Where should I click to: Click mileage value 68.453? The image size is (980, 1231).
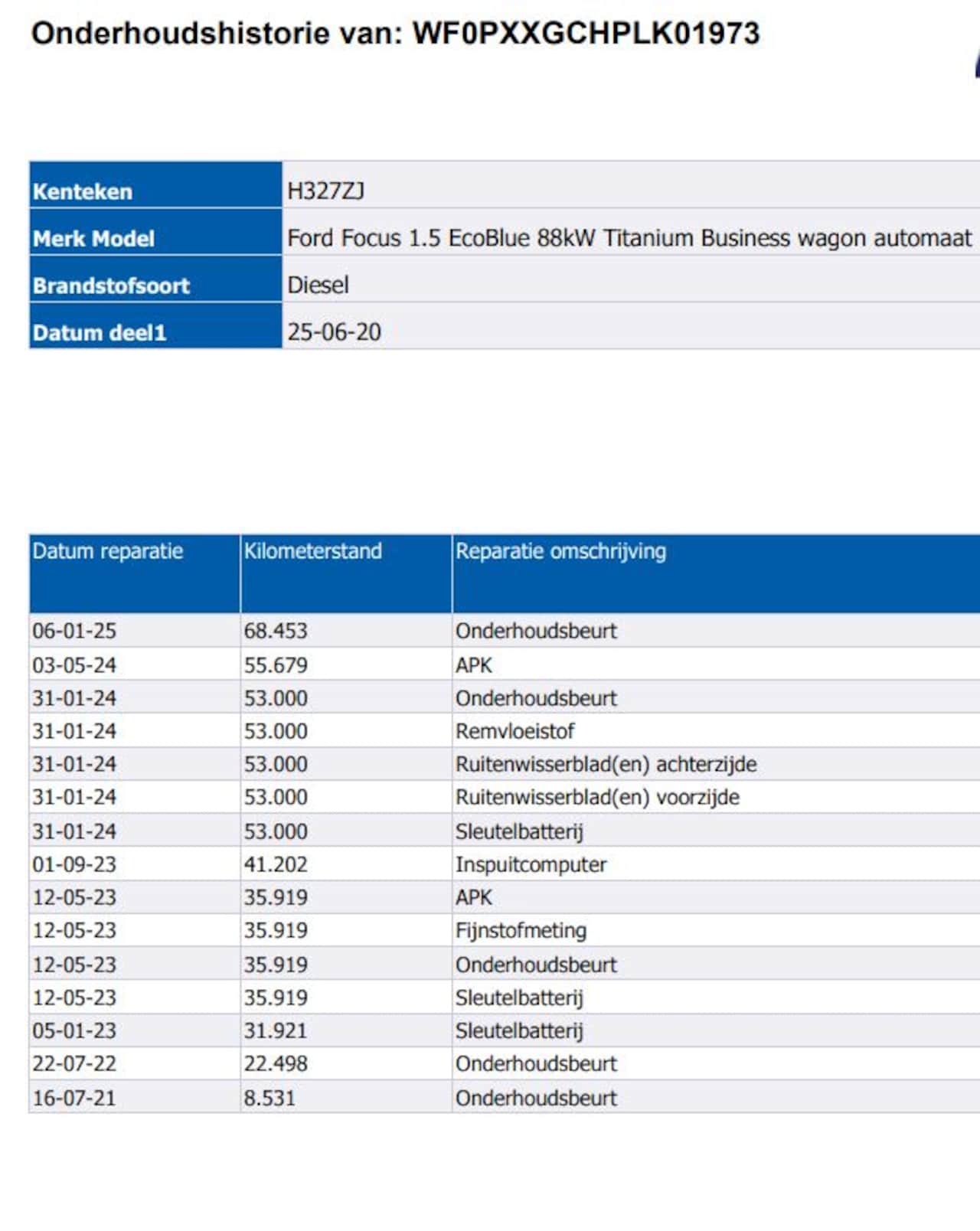click(x=276, y=631)
